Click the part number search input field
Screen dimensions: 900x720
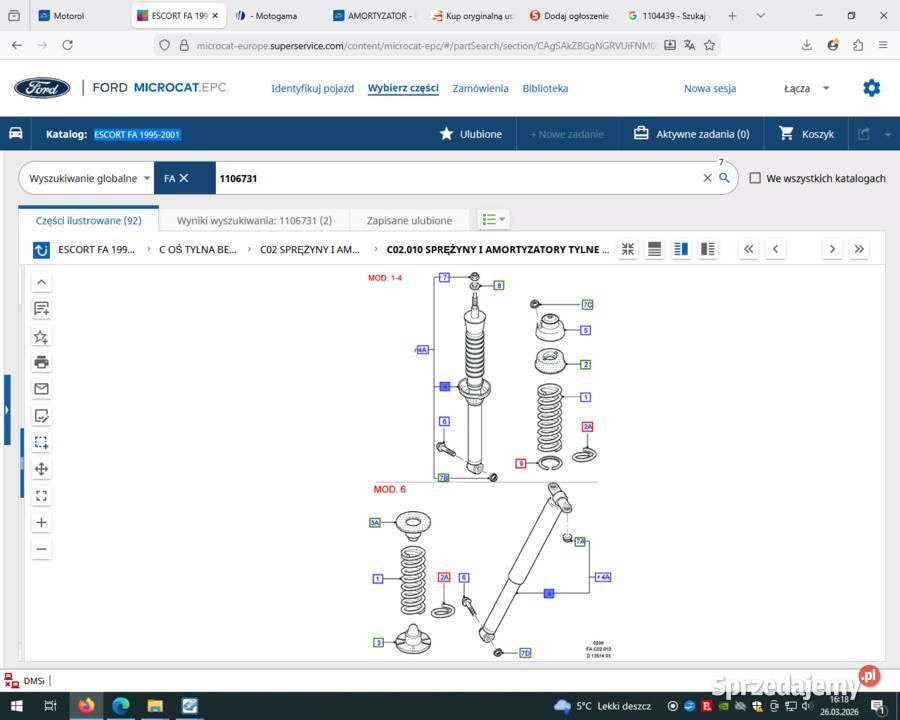[x=455, y=178]
